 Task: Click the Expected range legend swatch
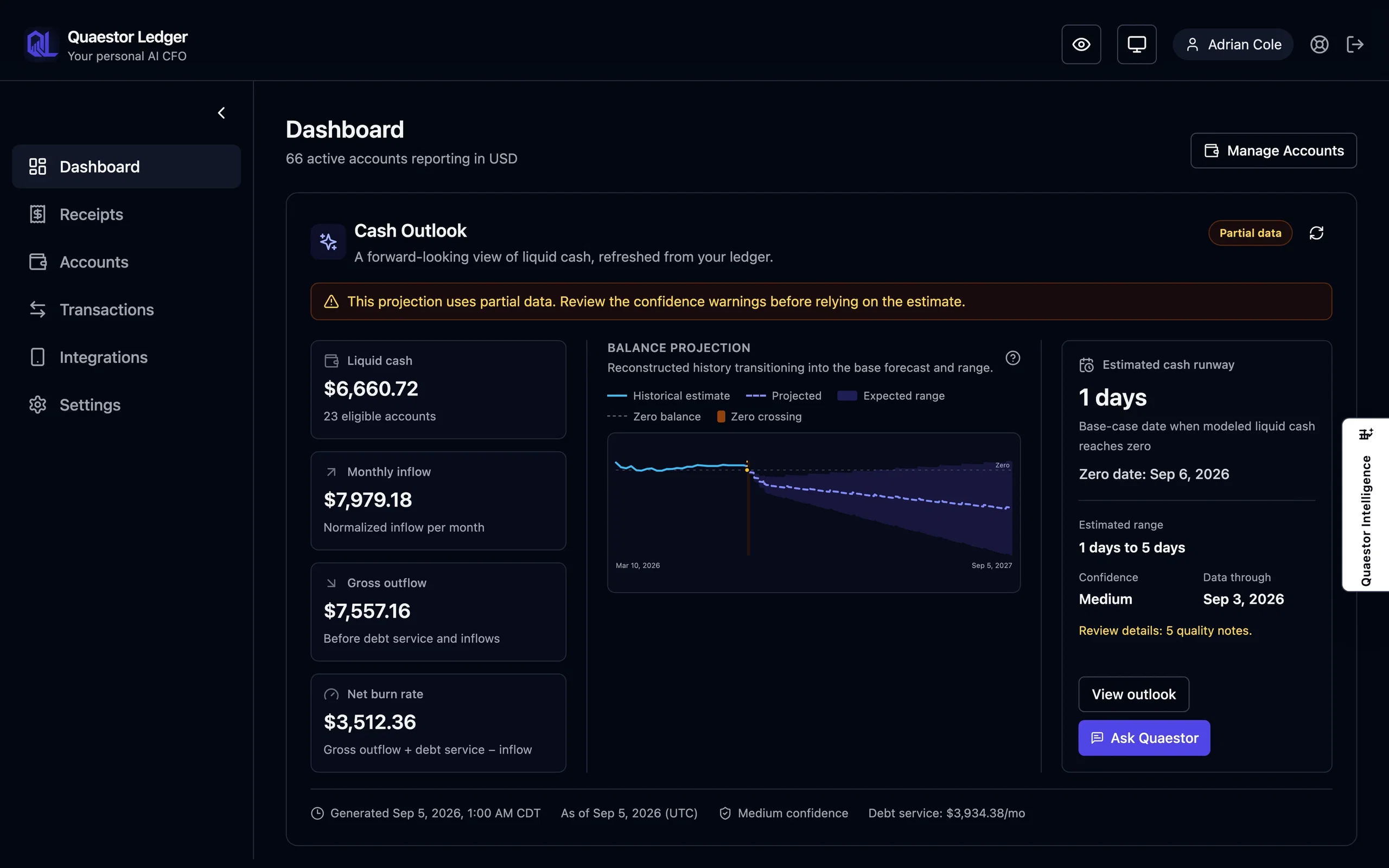(846, 395)
